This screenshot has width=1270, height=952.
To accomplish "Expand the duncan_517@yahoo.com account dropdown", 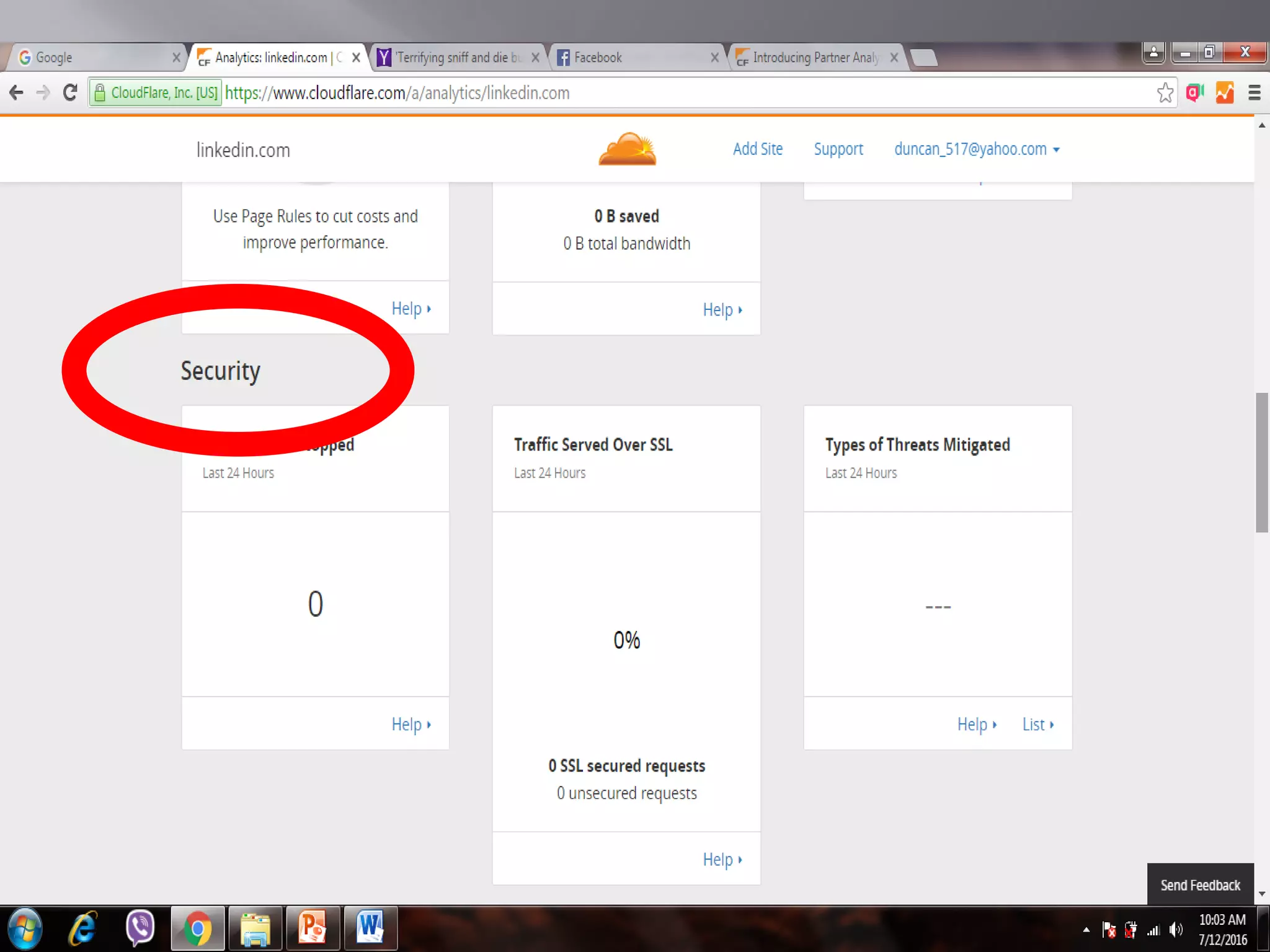I will pyautogui.click(x=977, y=149).
